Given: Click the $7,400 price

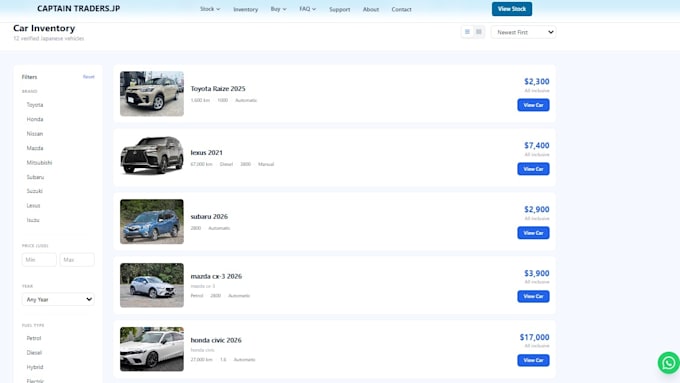Looking at the screenshot, I should [536, 145].
